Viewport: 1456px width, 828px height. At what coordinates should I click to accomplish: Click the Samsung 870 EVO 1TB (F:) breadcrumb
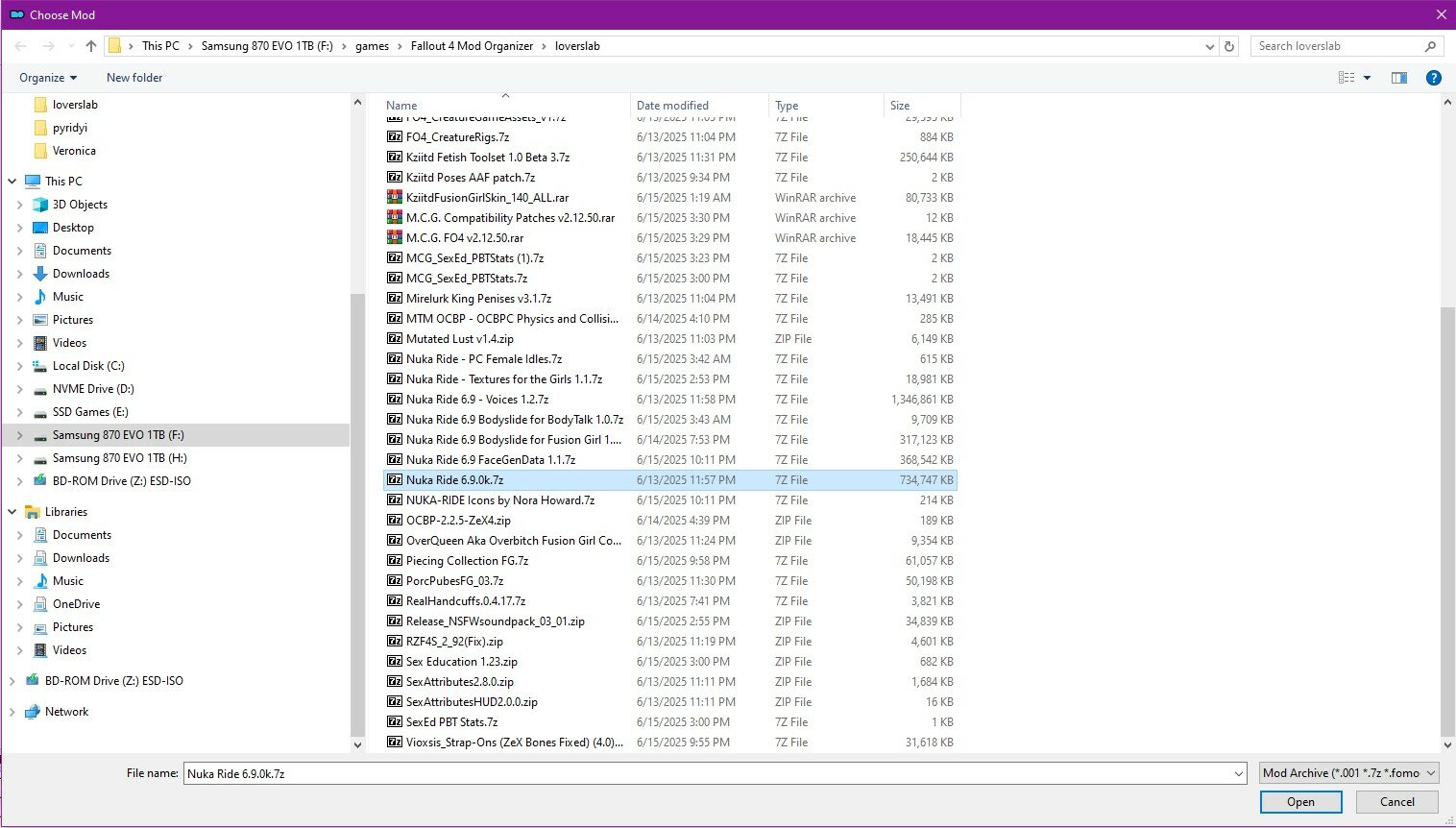coord(267,46)
